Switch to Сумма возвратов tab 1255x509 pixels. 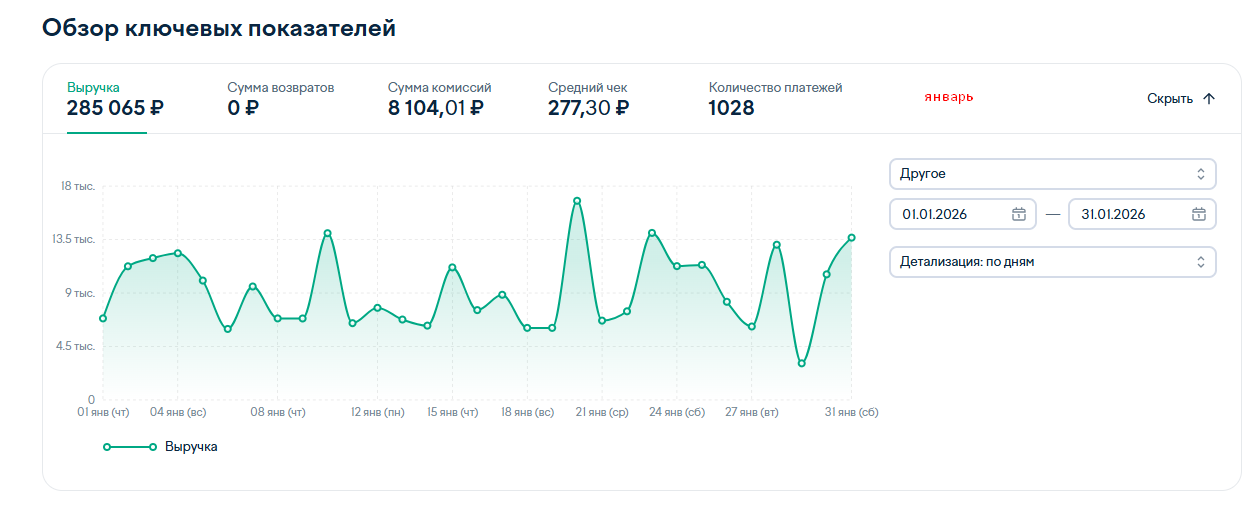[x=281, y=98]
